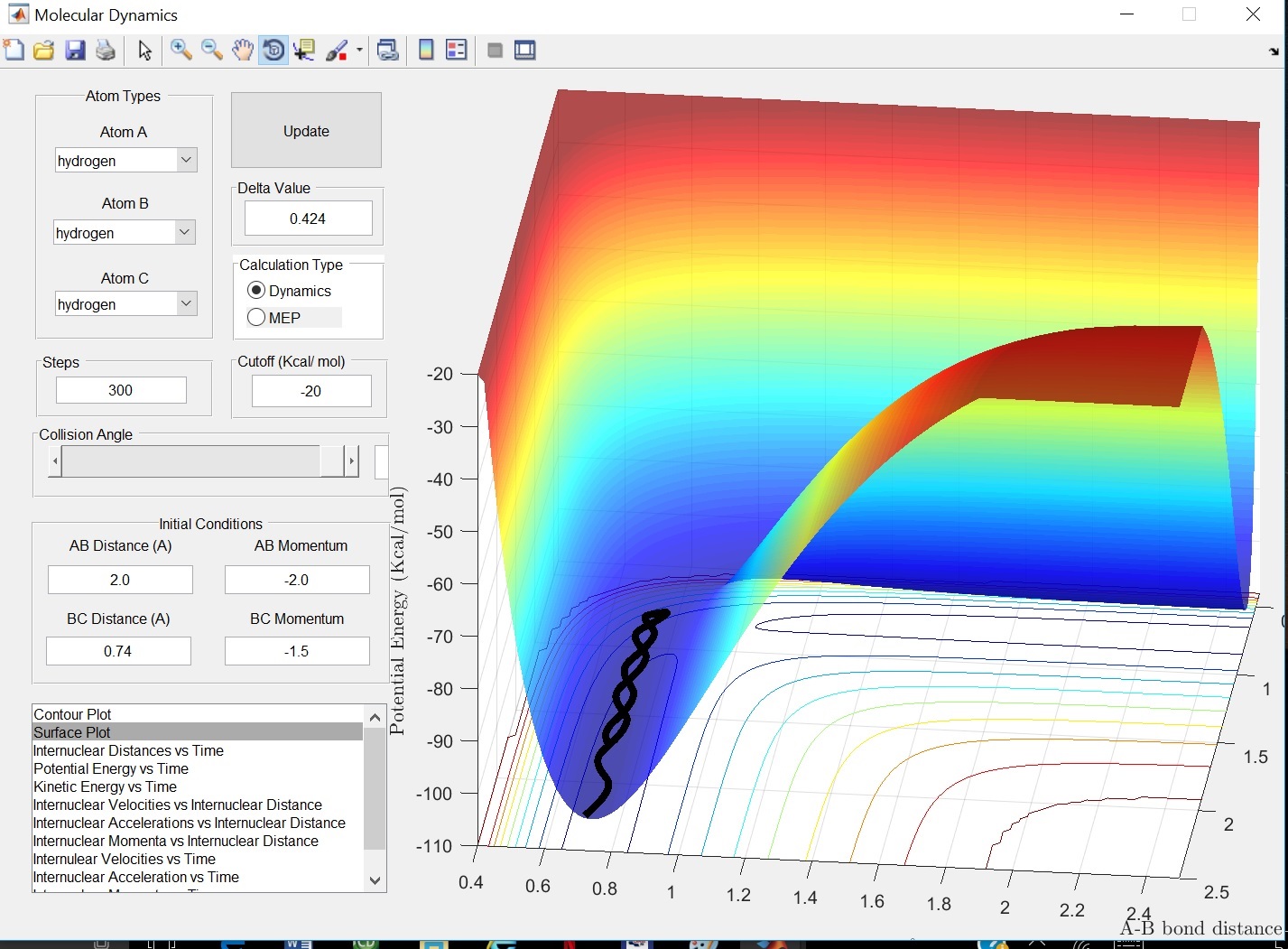The image size is (1288, 949).
Task: Select the Zoom In magnifier tool
Action: [x=181, y=51]
